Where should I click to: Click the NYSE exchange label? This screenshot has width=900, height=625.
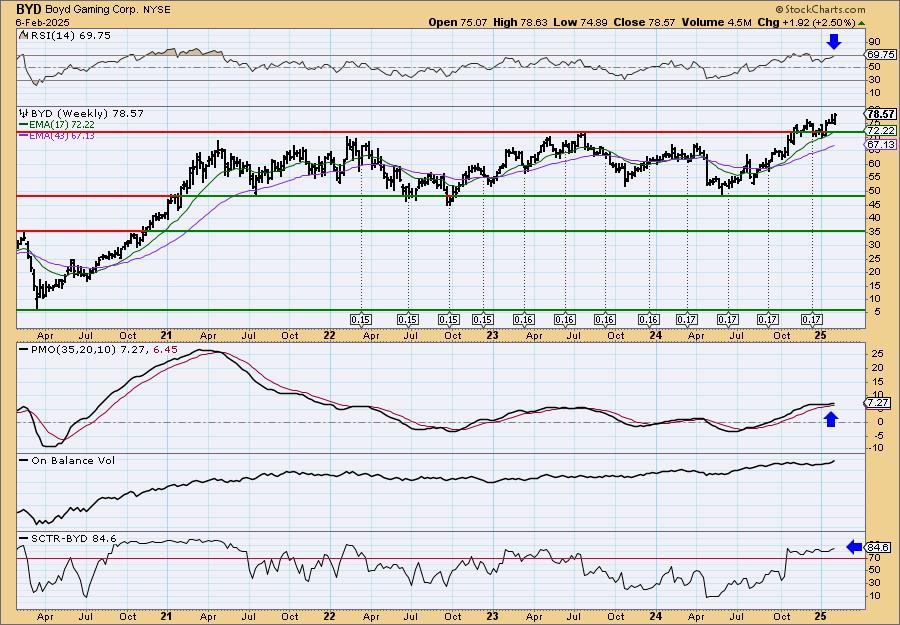coord(156,10)
